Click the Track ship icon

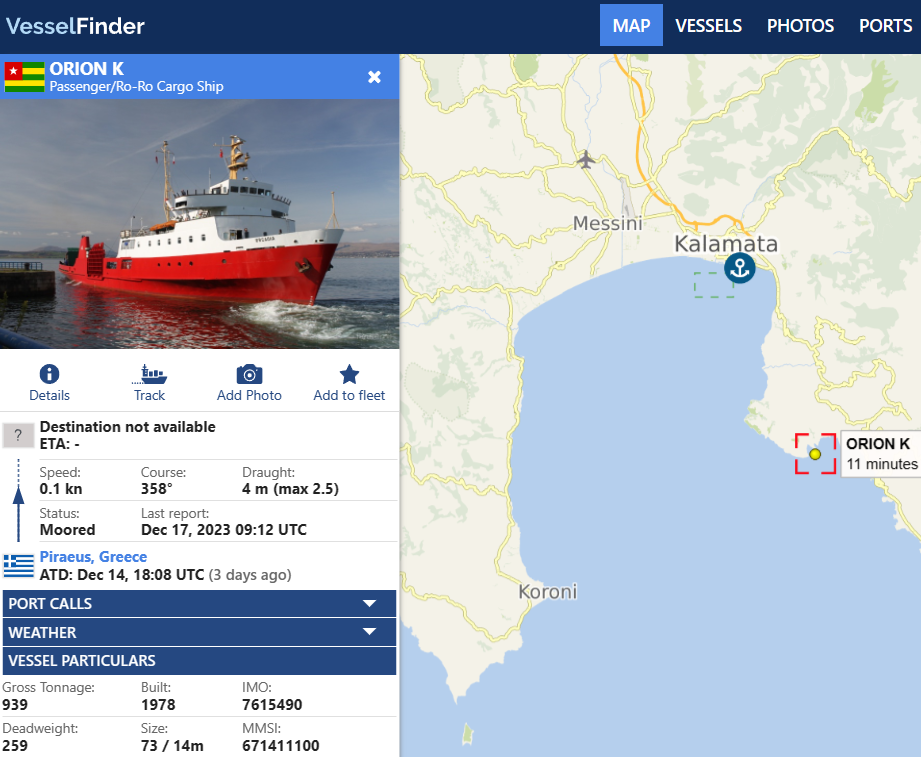coord(150,374)
